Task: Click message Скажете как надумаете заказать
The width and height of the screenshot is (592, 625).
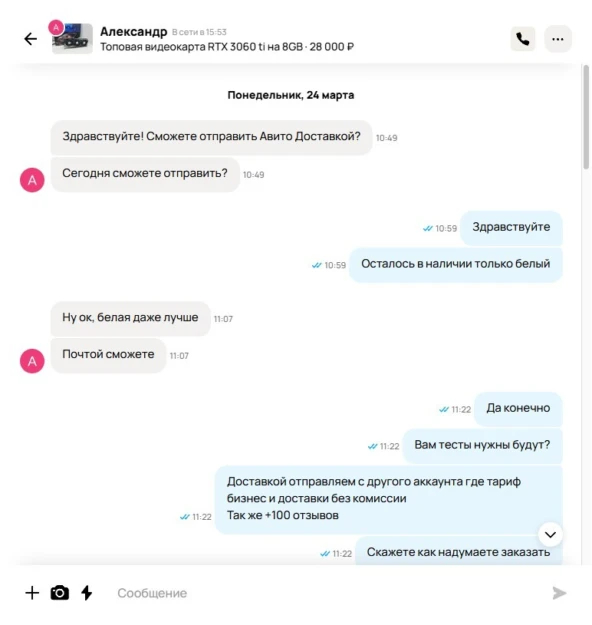Action: click(458, 552)
